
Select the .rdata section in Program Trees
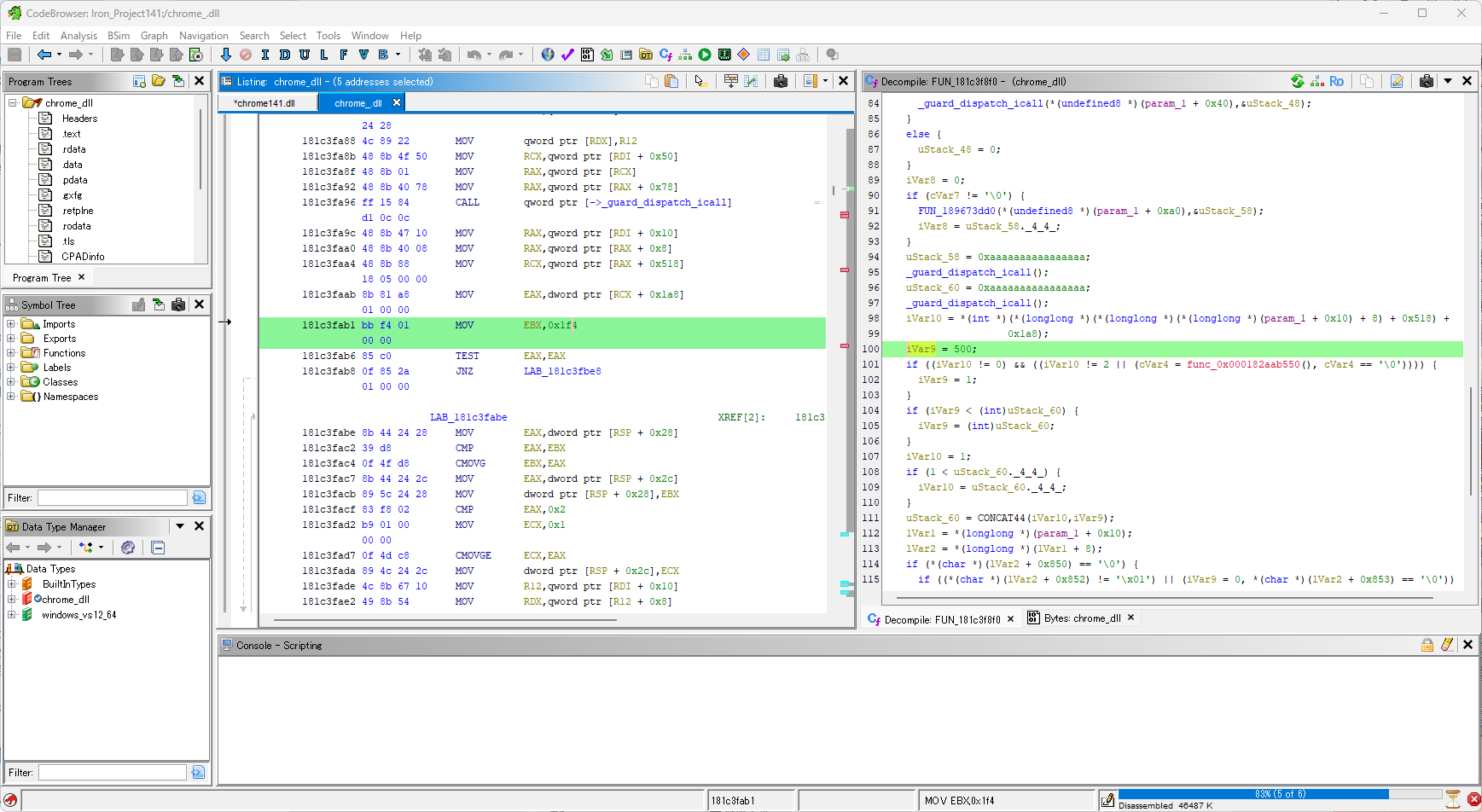pos(74,149)
